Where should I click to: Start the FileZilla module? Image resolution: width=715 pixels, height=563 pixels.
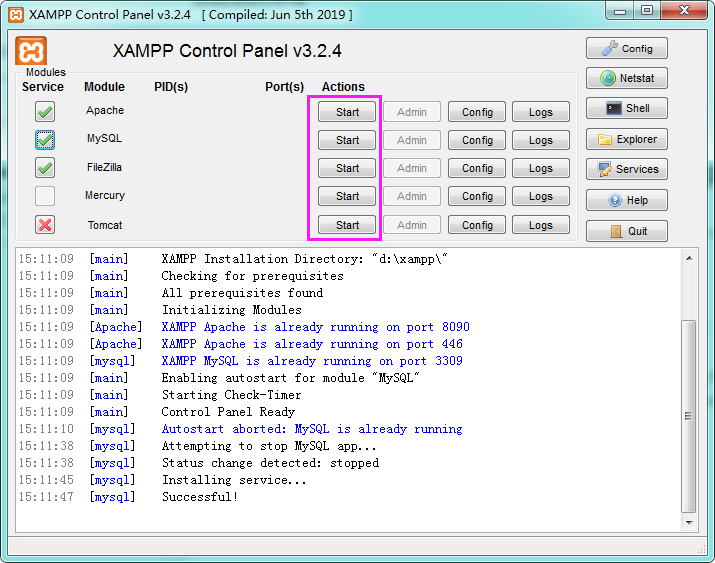347,168
